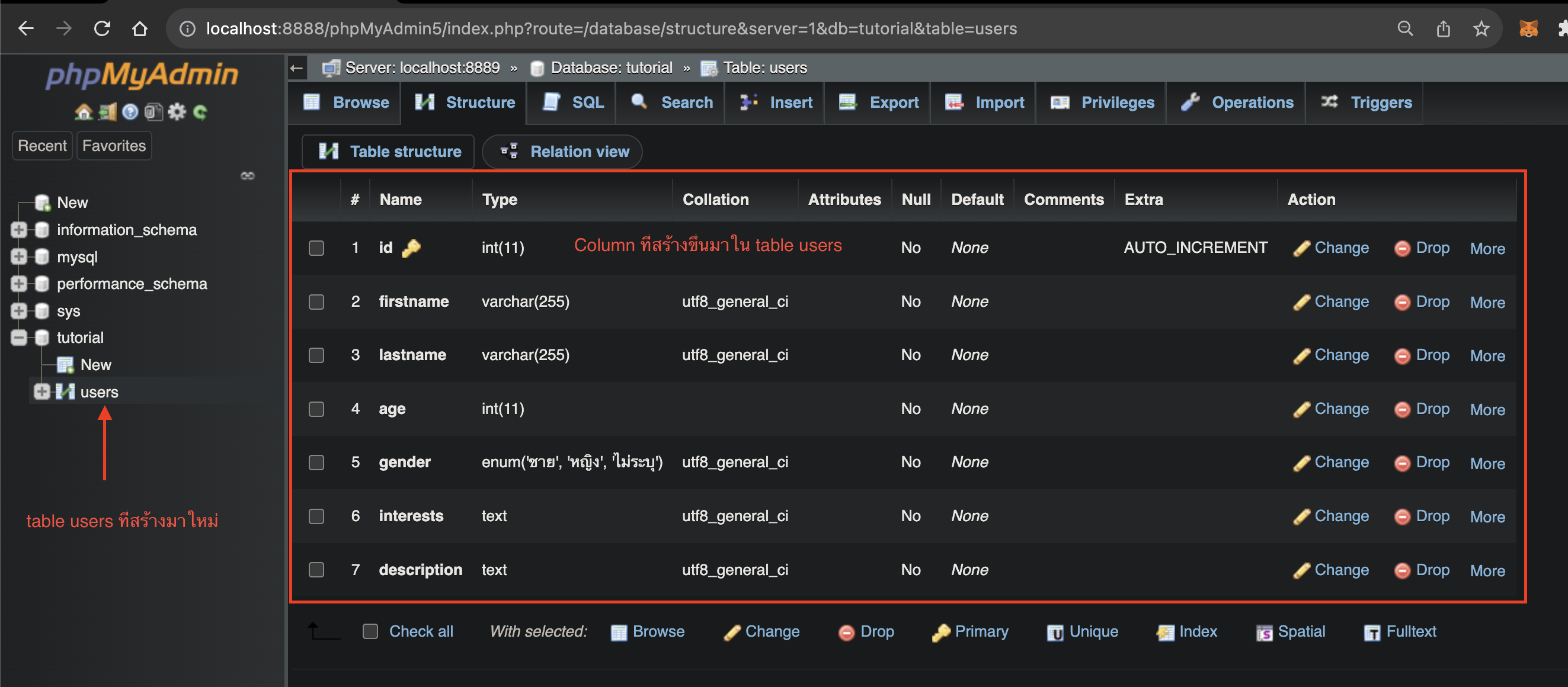Open MetaMask fox extension icon
The width and height of the screenshot is (1568, 687).
1528,28
